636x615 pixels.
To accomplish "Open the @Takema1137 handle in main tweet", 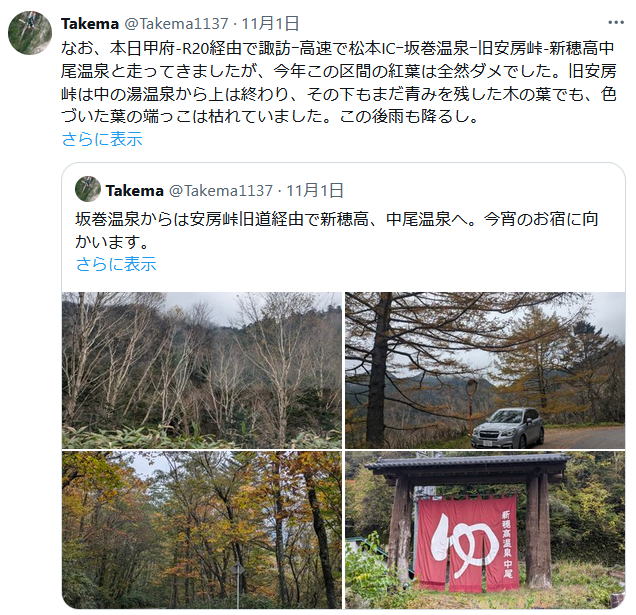I will pos(176,24).
